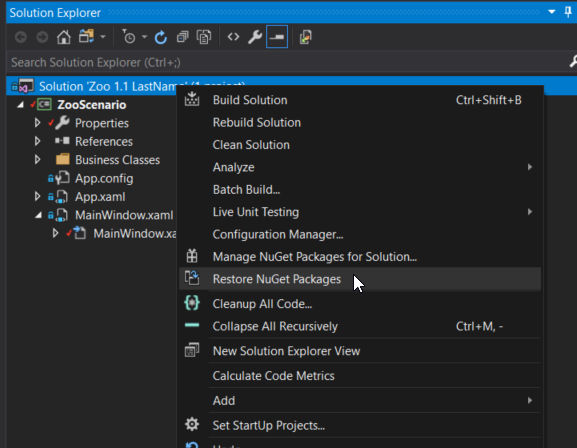Screen dimensions: 577x448
Task: Choose Set StartUp Projects...
Action: (360, 426)
